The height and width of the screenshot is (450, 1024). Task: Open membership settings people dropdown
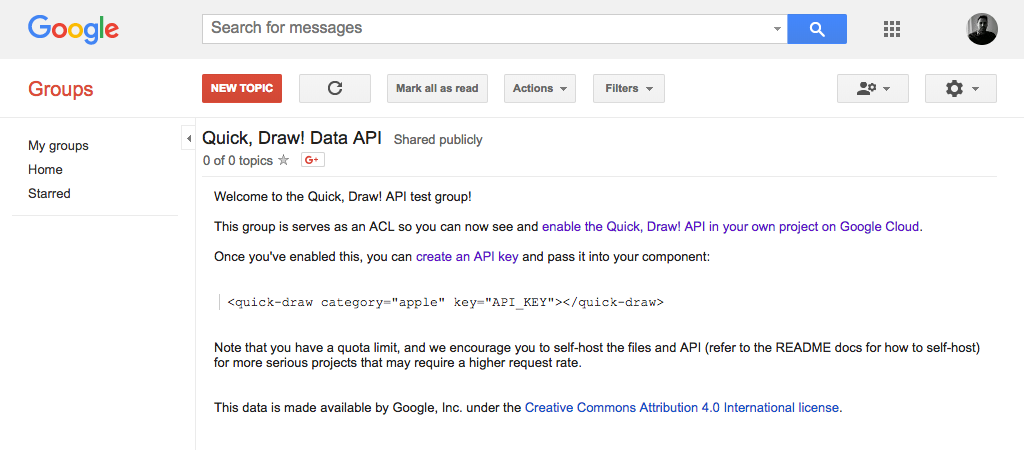(872, 88)
